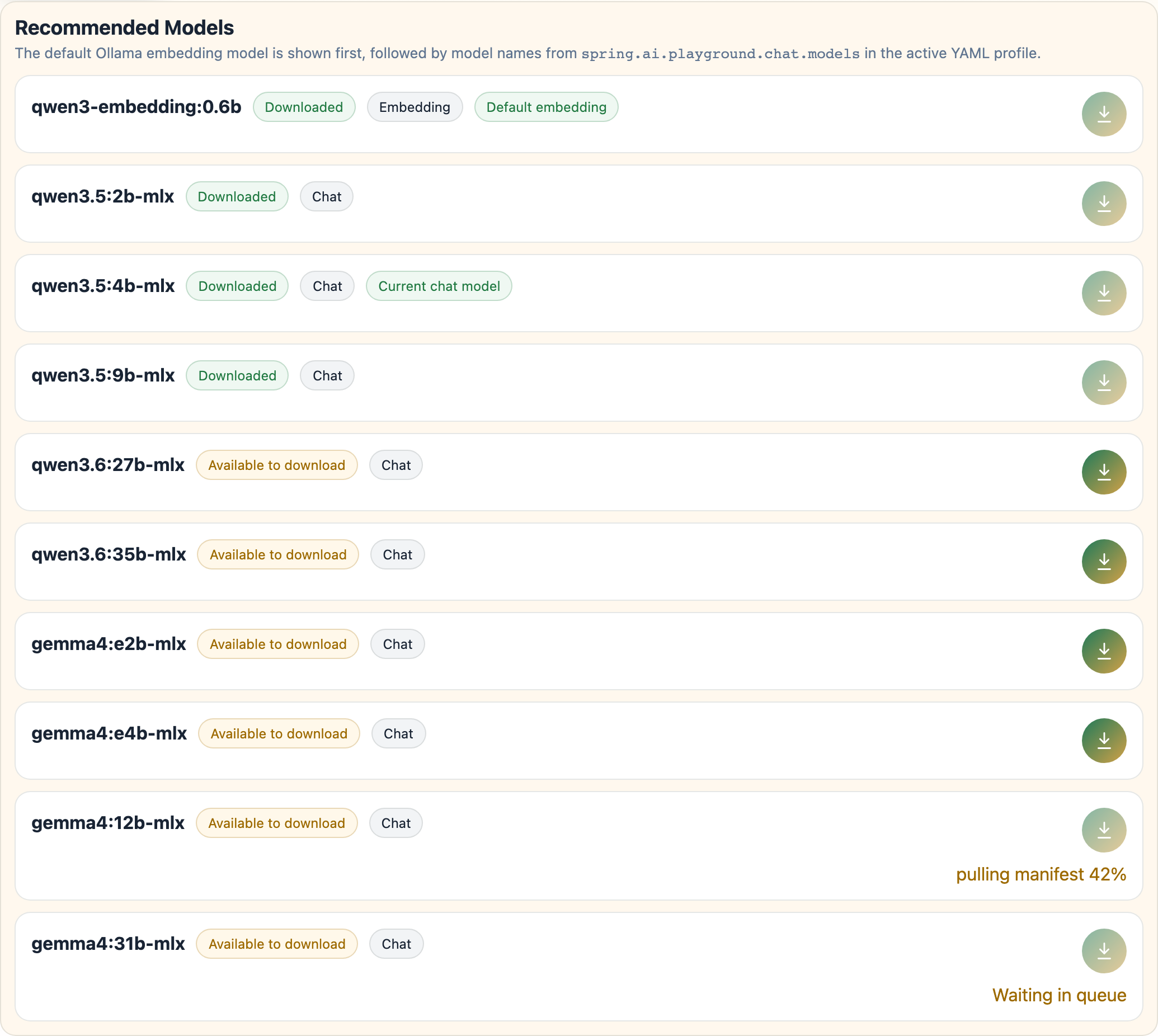The image size is (1158, 1036).
Task: Click Chat tag on qwen3.6:27b-mlx
Action: [x=396, y=465]
